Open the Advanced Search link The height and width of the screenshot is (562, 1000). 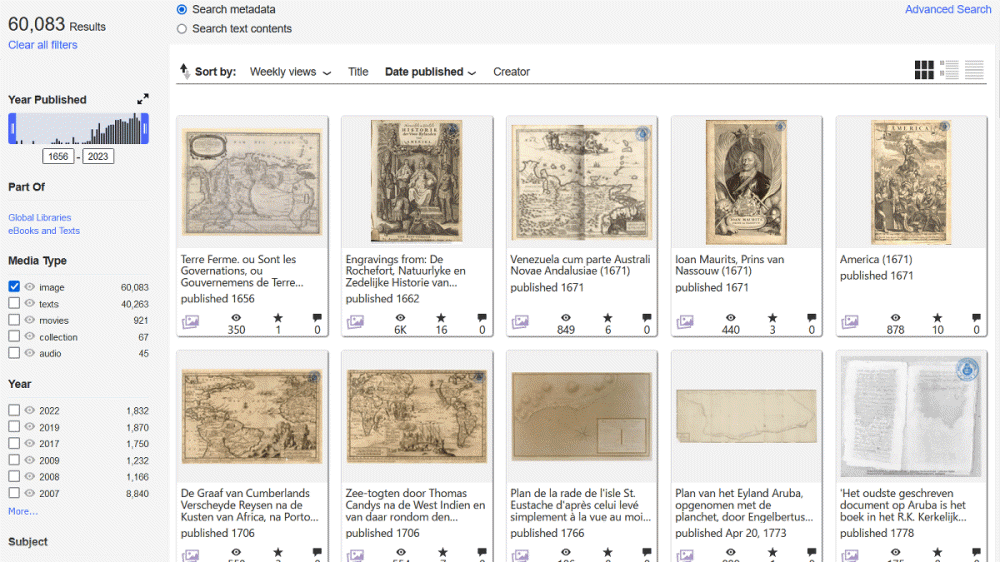point(947,10)
